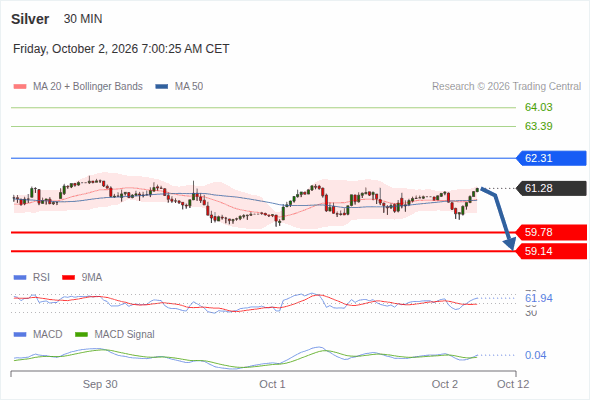
Task: Click the 61.94 RSI value label
Action: point(539,298)
